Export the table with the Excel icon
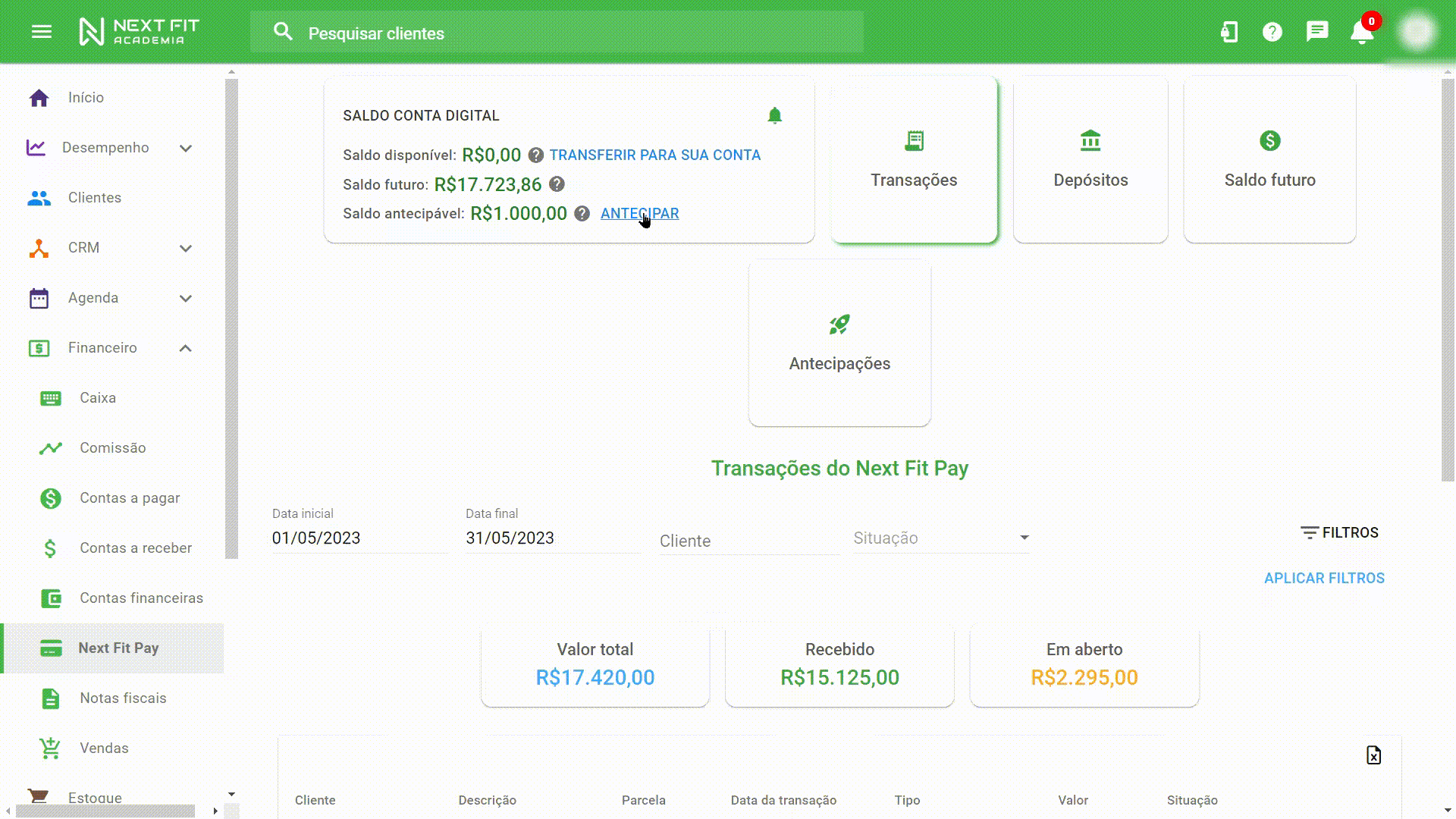The image size is (1456, 819). coord(1373,755)
